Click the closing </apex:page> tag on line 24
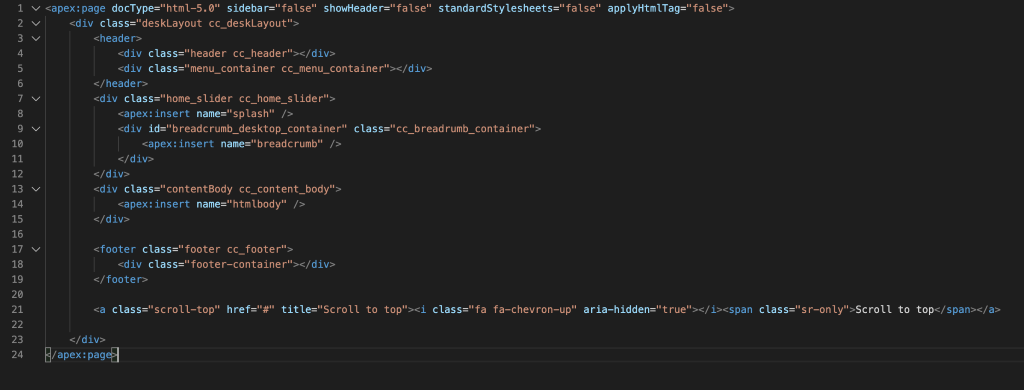The image size is (1024, 390). (82, 355)
